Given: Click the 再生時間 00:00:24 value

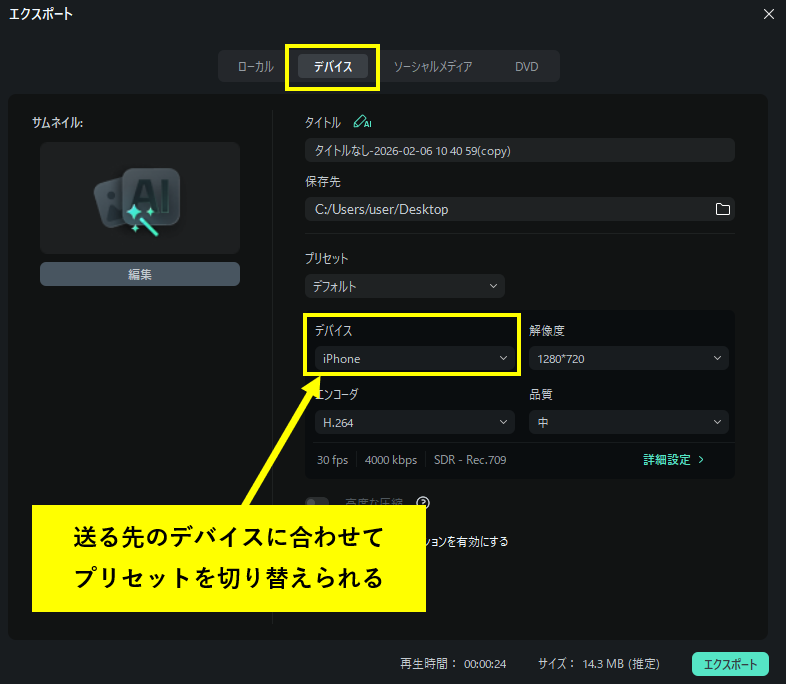Looking at the screenshot, I should pos(485,664).
